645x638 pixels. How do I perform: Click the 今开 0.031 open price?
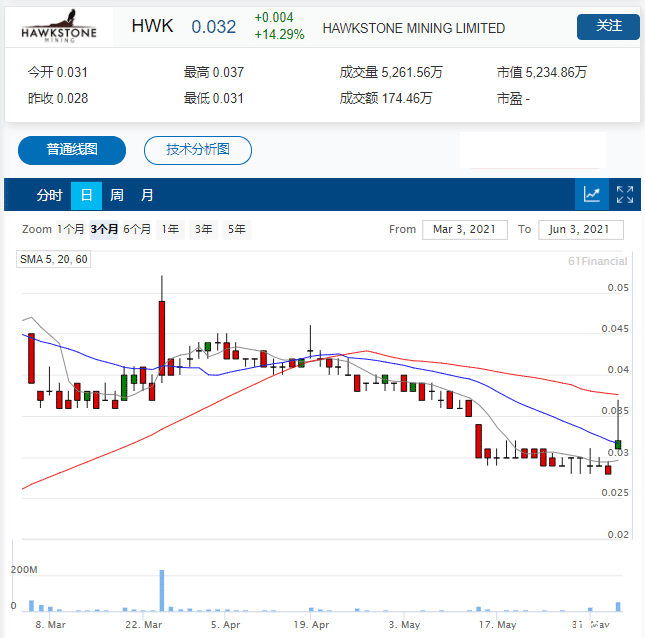tap(58, 72)
